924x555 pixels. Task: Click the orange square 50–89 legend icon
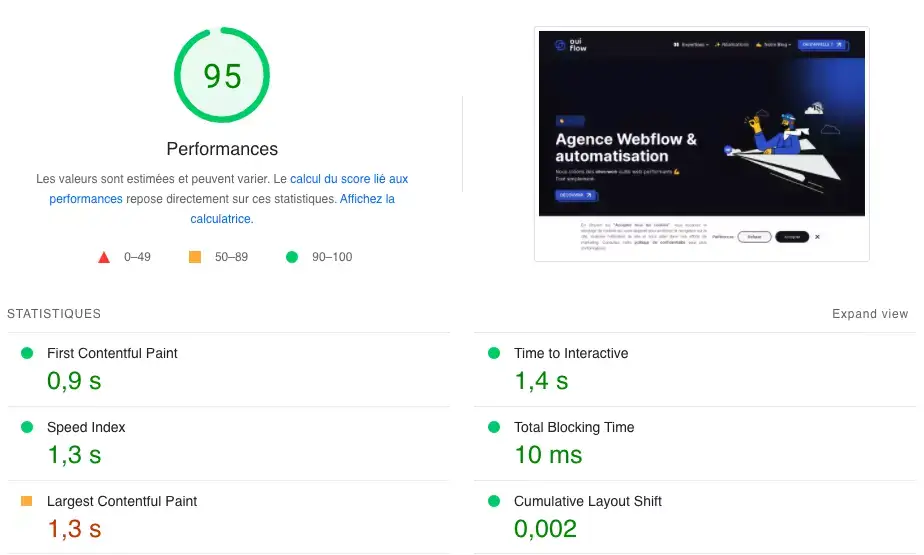[x=195, y=257]
